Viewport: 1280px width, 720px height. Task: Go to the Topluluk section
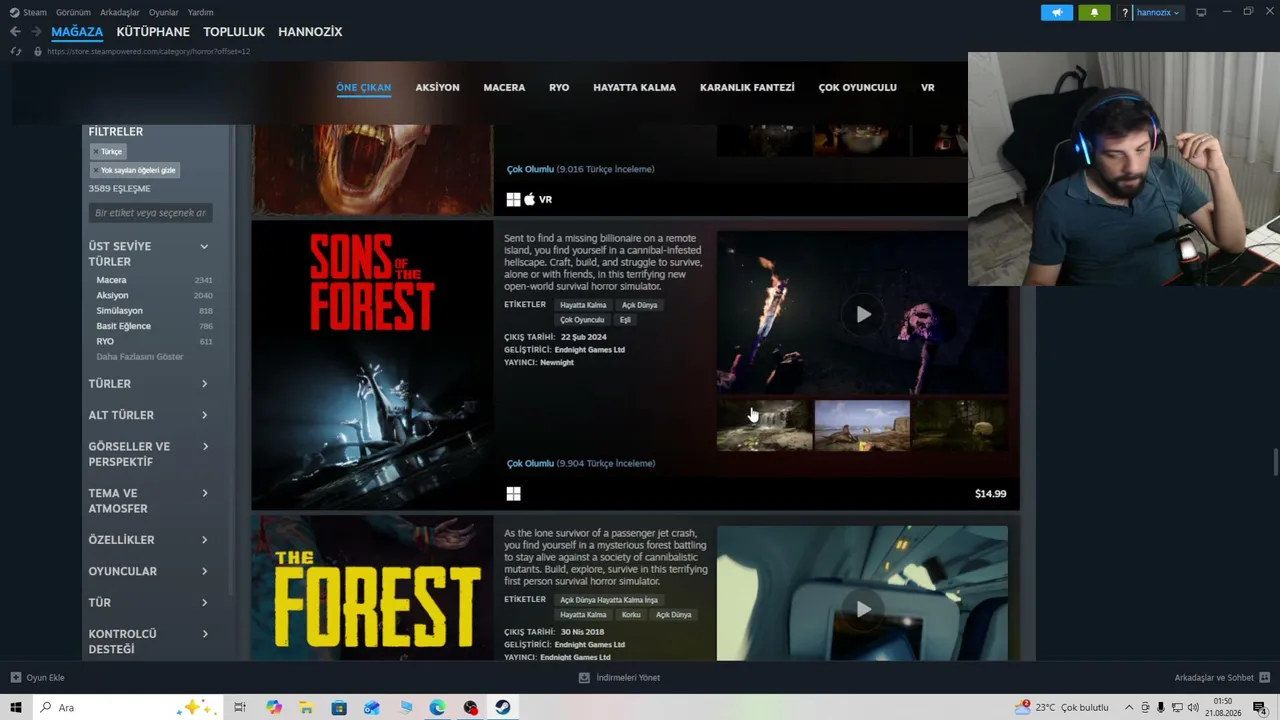coord(234,32)
